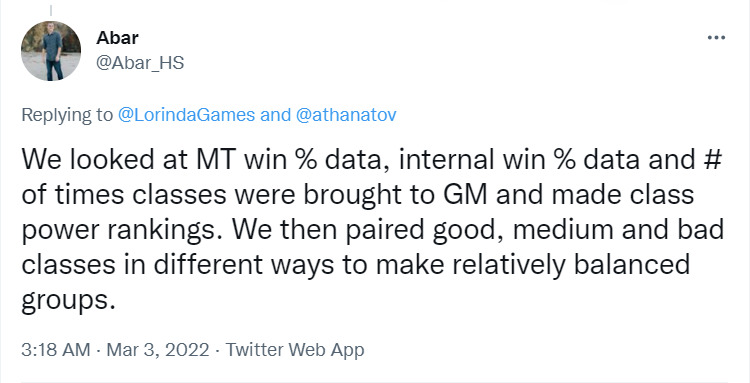Click the last word 'groups.' of the tweet
This screenshot has width=750, height=383.
(x=68, y=301)
